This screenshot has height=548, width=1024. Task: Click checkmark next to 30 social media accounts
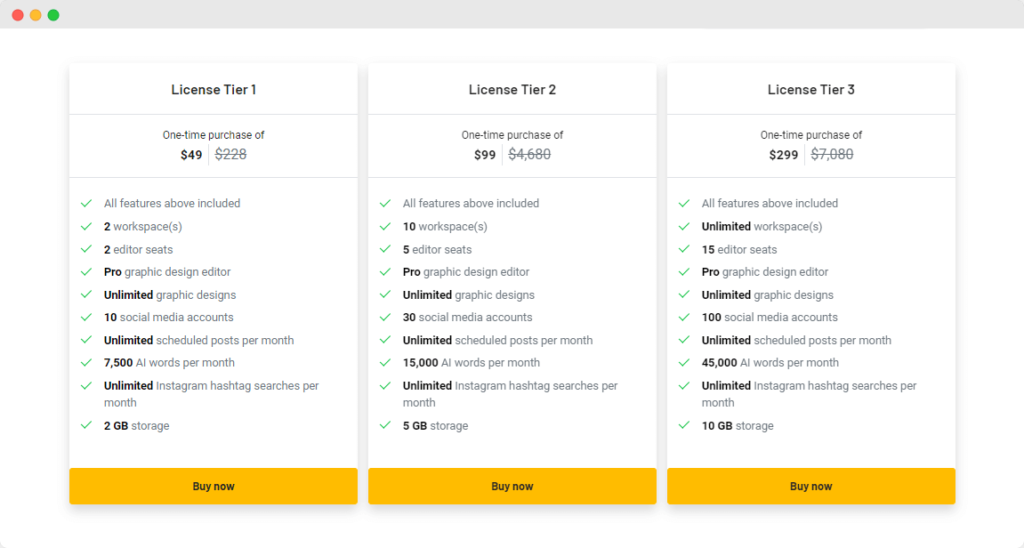tap(385, 317)
